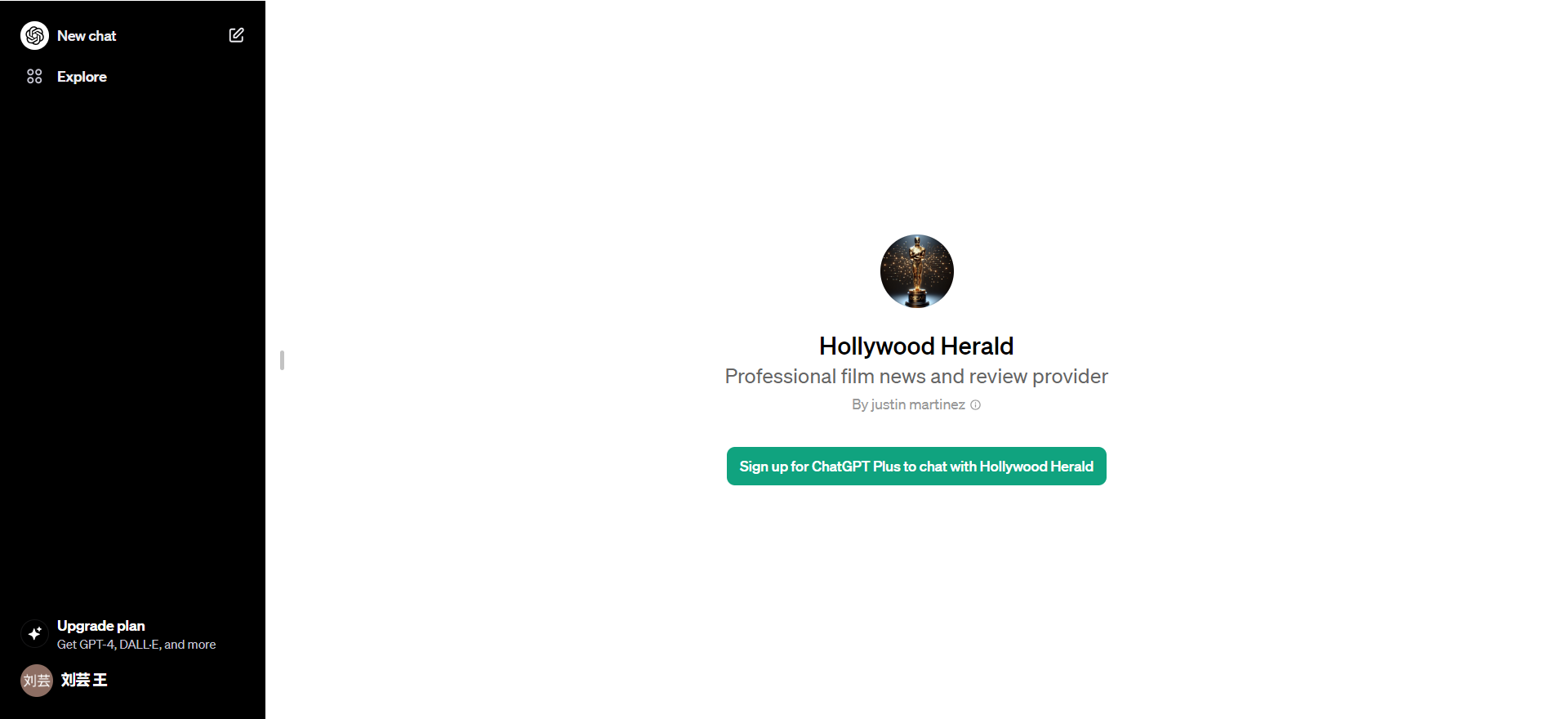This screenshot has height=719, width=1568.
Task: Click the Hollywood Herald title heading
Action: tap(916, 346)
